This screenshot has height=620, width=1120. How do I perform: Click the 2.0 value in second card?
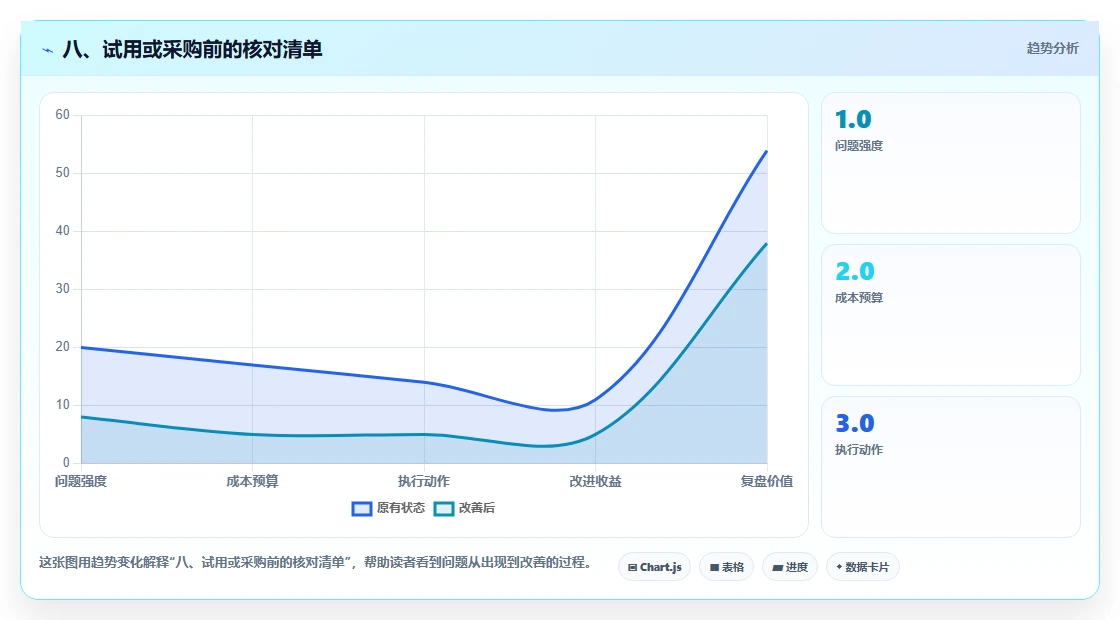(x=855, y=271)
